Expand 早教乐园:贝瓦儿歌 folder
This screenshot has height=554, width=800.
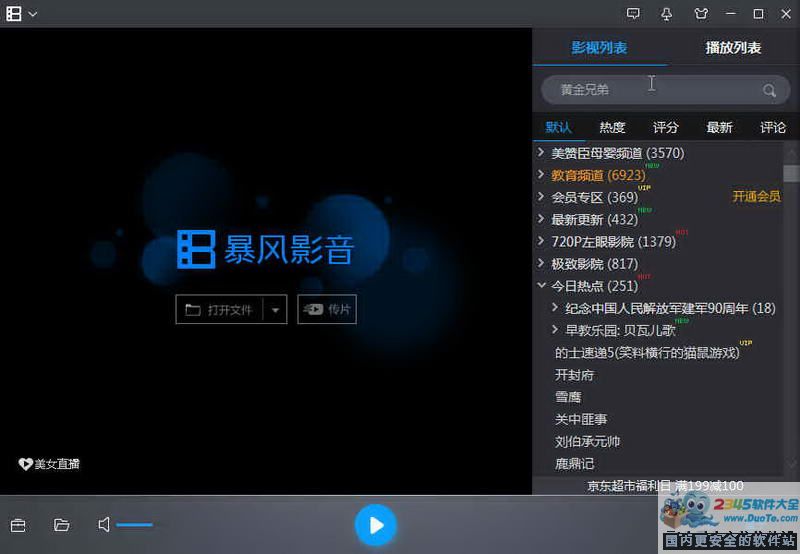(x=555, y=330)
